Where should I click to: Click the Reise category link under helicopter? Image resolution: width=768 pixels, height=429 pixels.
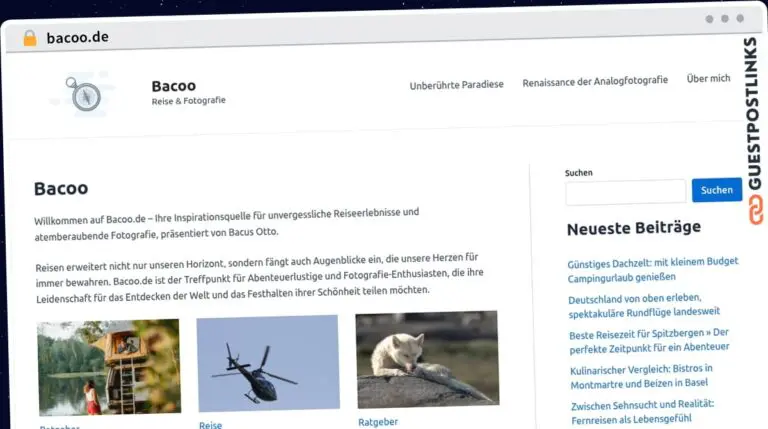point(210,425)
